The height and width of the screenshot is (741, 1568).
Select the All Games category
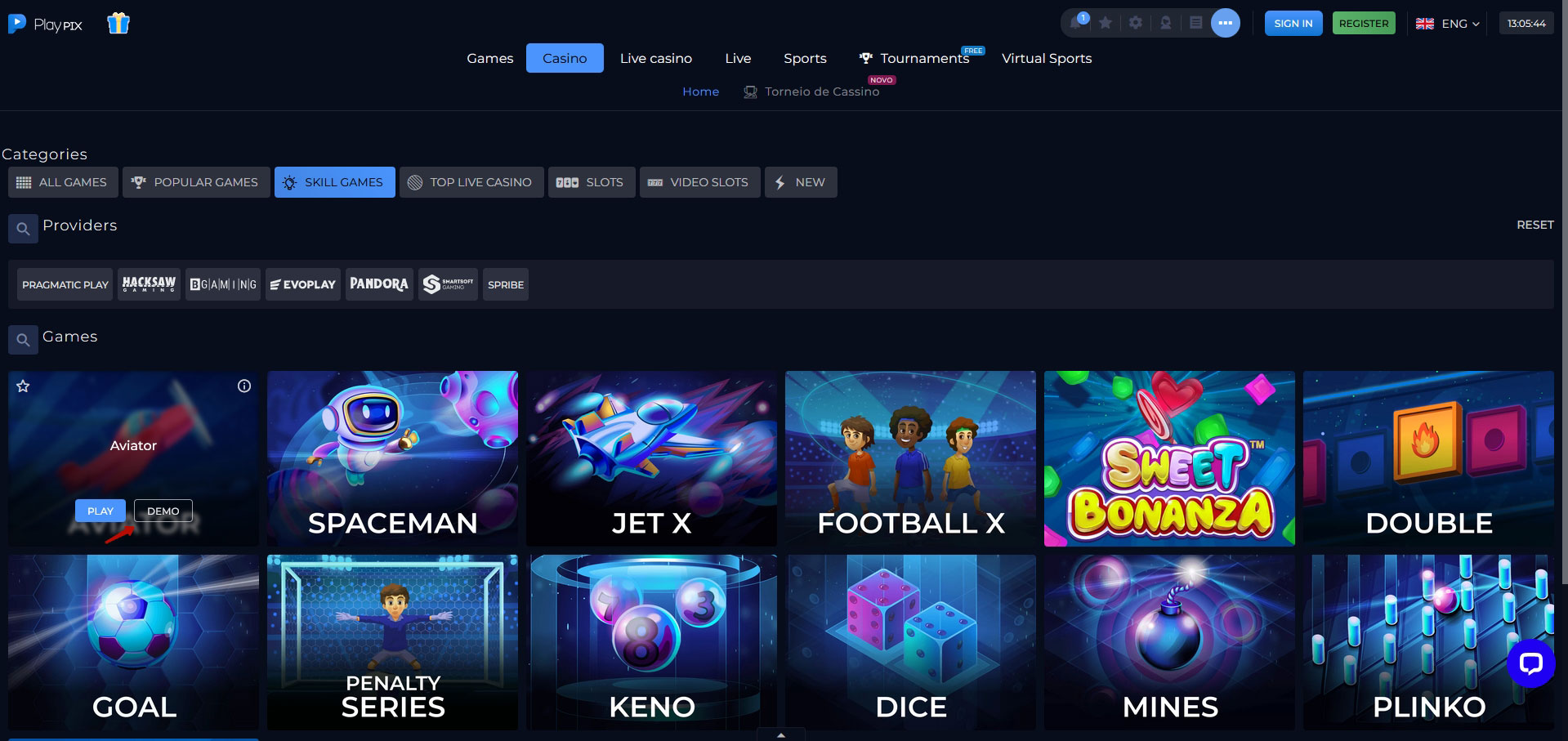click(x=63, y=182)
